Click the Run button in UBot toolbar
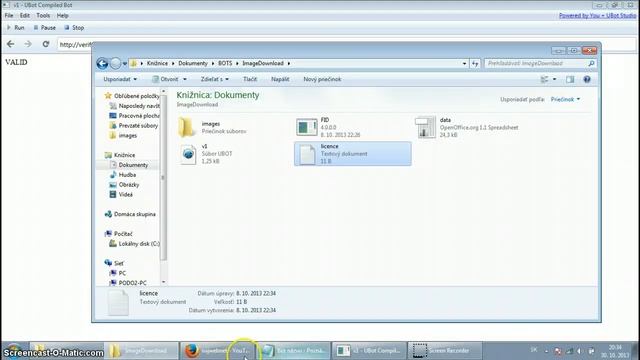Screen dimensions: 640x360 (16, 28)
